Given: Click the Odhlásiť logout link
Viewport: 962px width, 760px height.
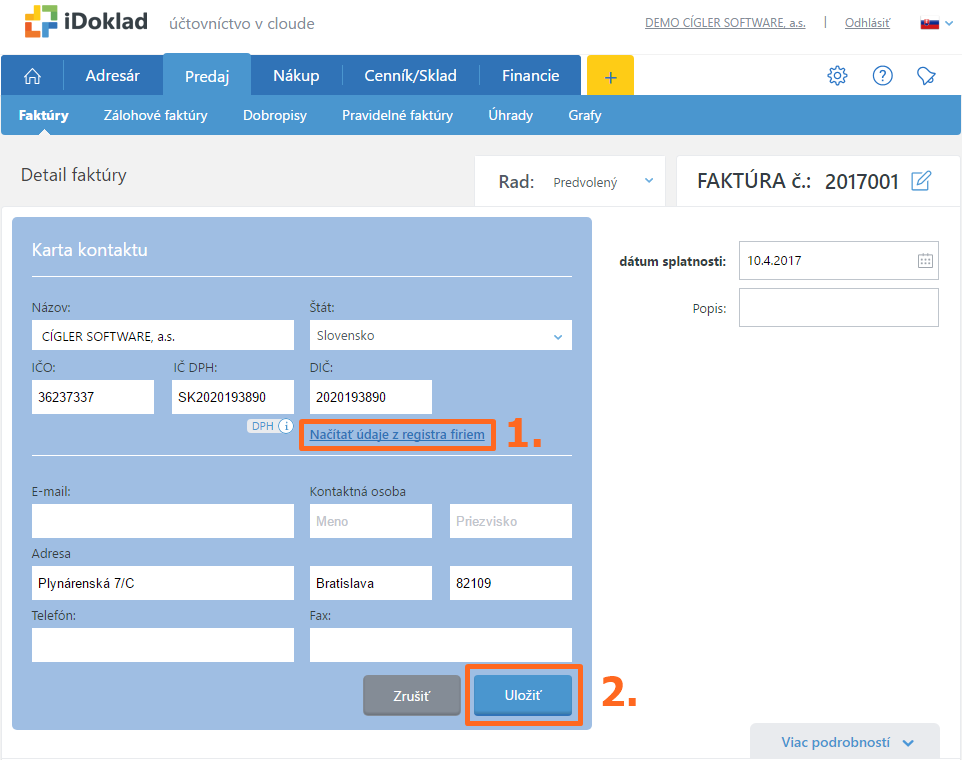Looking at the screenshot, I should [x=867, y=23].
